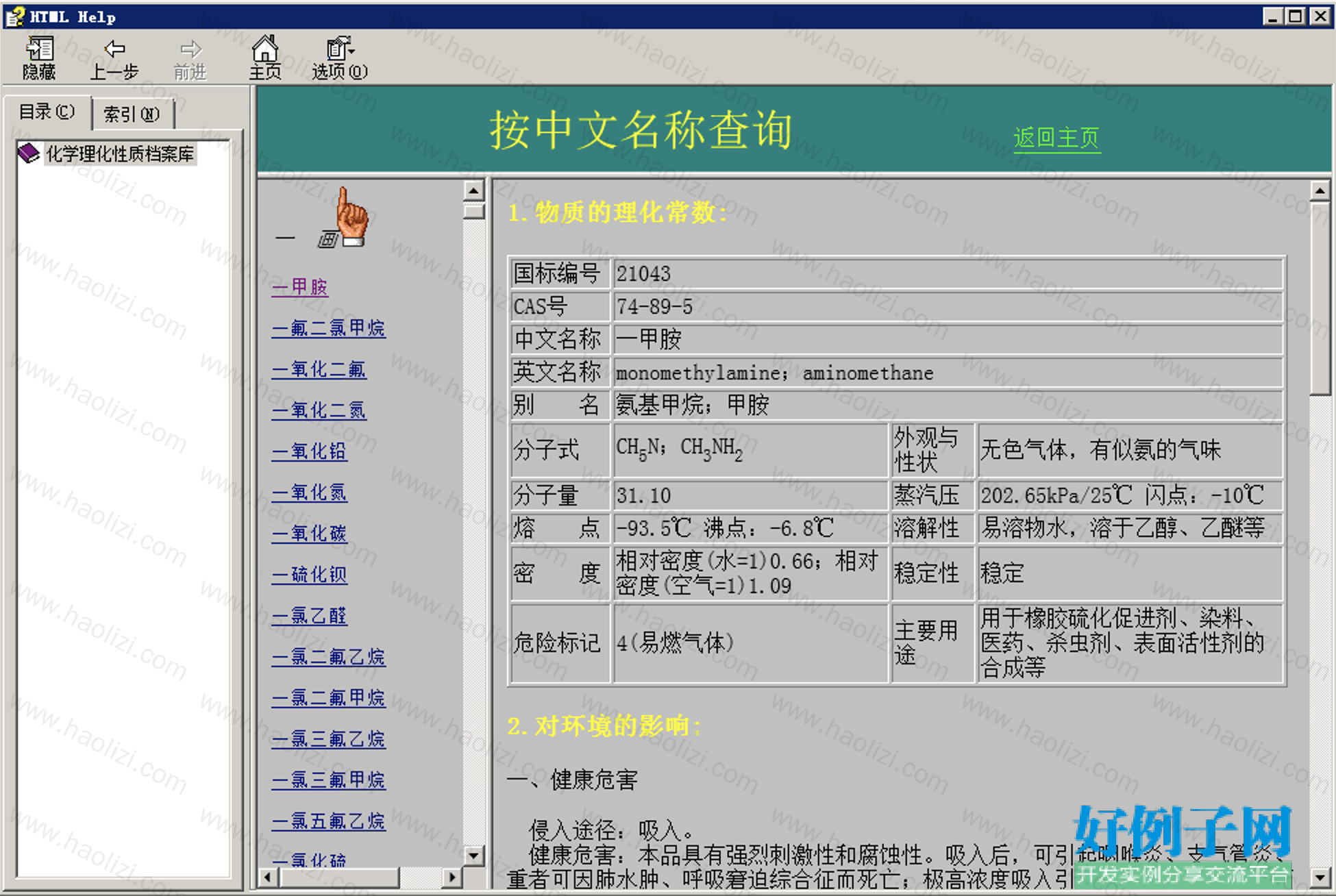Image resolution: width=1336 pixels, height=896 pixels.
Task: Open the 一氯二氟乙烷 link
Action: (328, 656)
